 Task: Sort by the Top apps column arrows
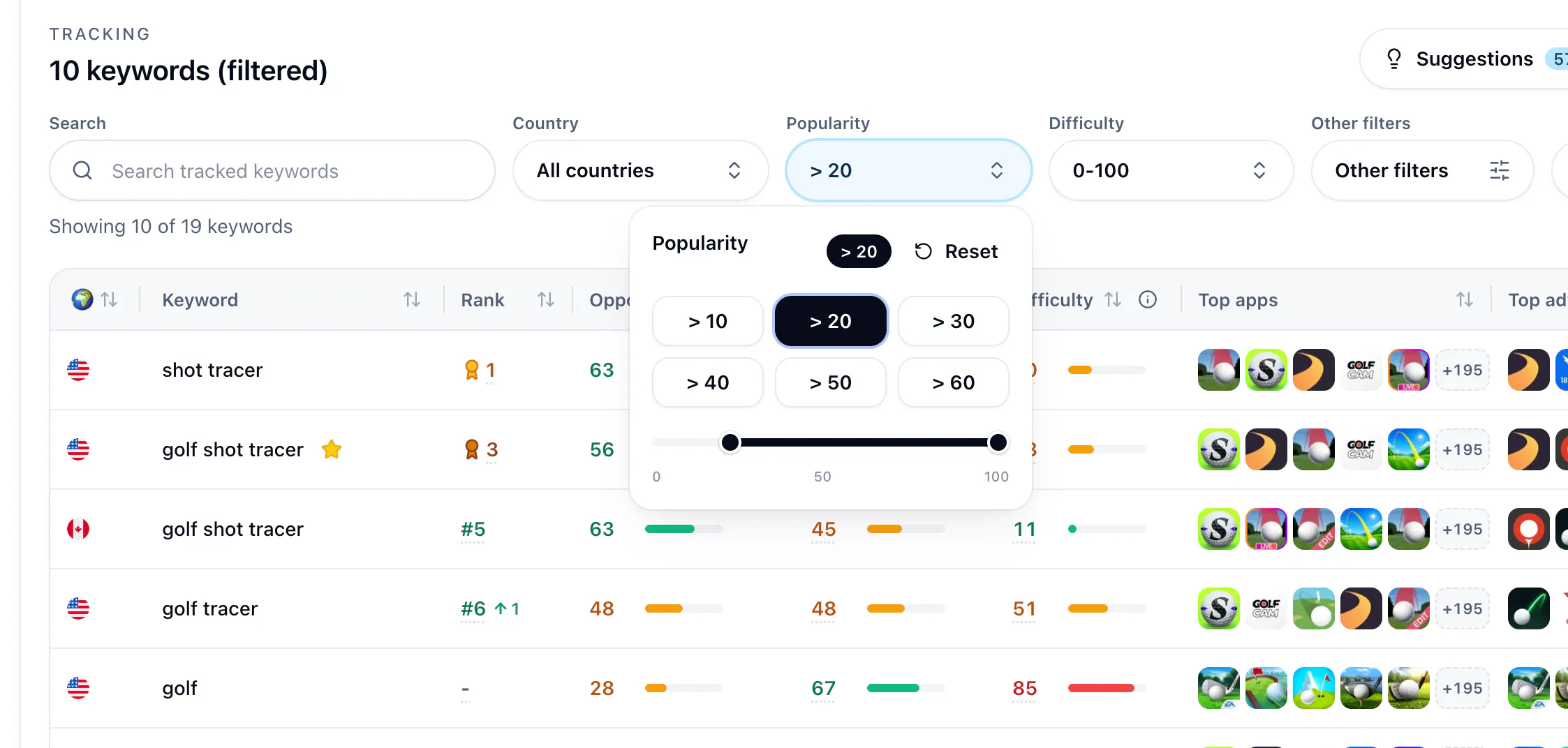[1465, 300]
